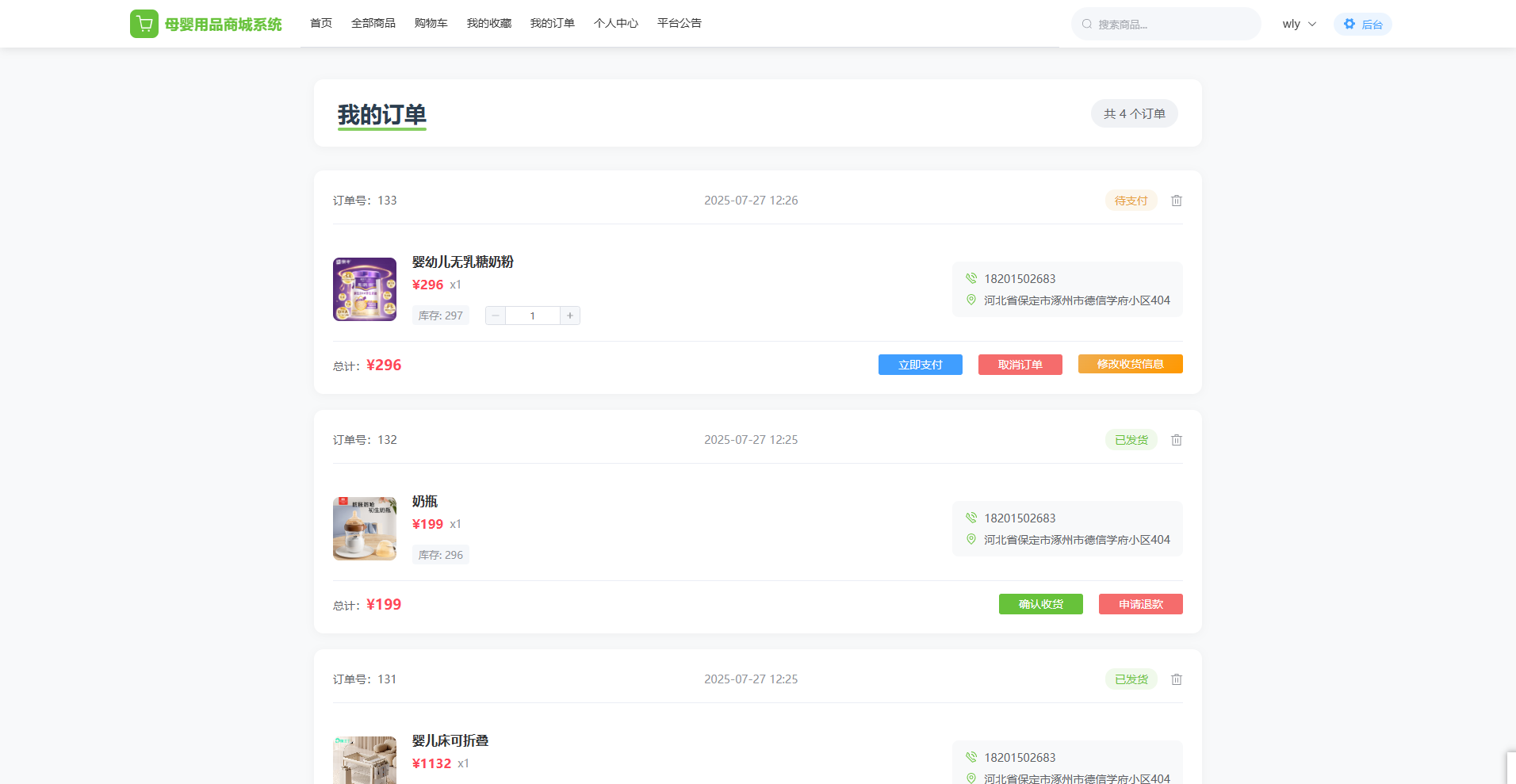Image resolution: width=1516 pixels, height=784 pixels.
Task: Expand the wly user dropdown
Action: [x=1299, y=24]
